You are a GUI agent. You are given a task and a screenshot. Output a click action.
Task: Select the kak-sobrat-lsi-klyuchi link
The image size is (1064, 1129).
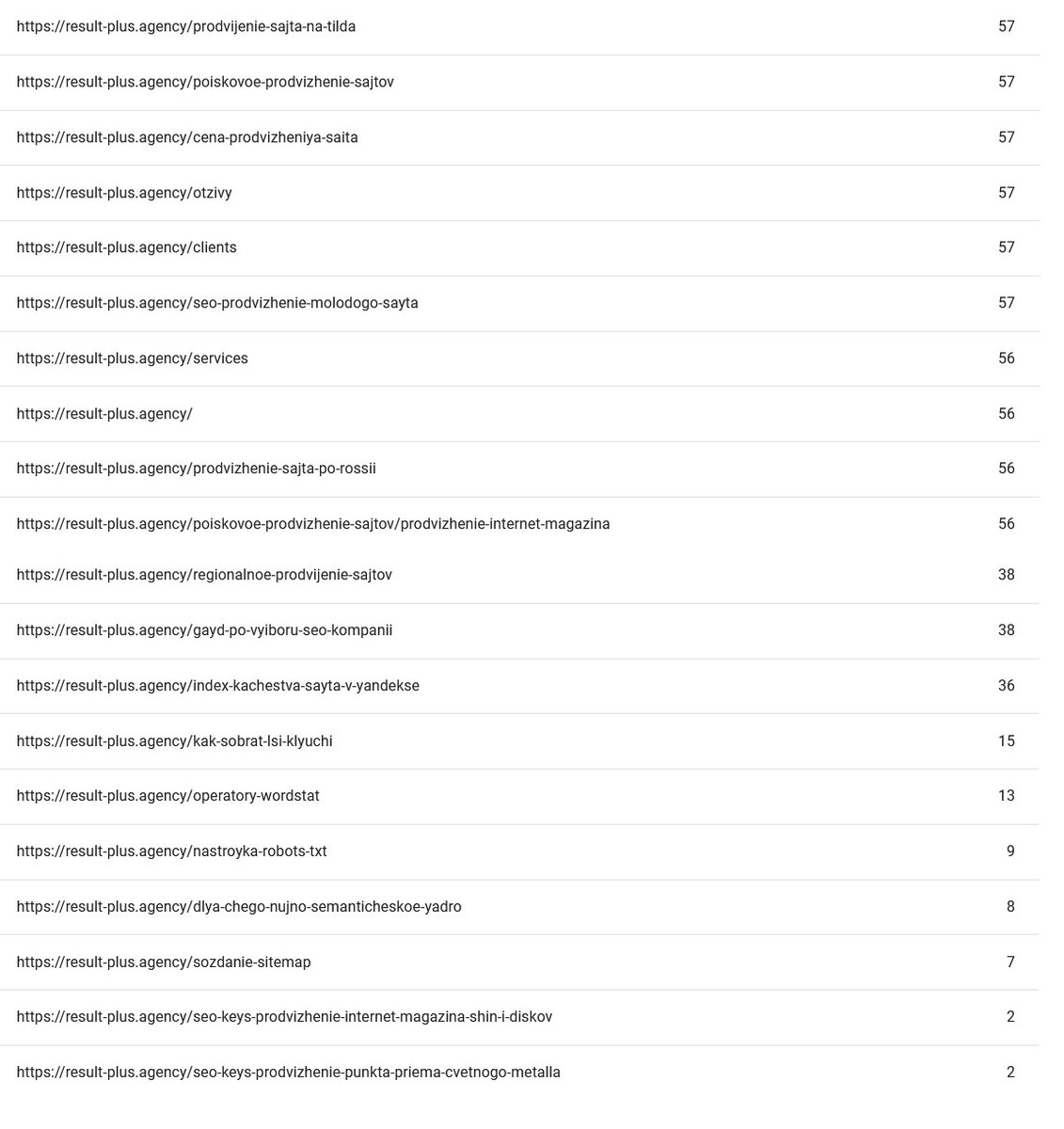point(174,741)
